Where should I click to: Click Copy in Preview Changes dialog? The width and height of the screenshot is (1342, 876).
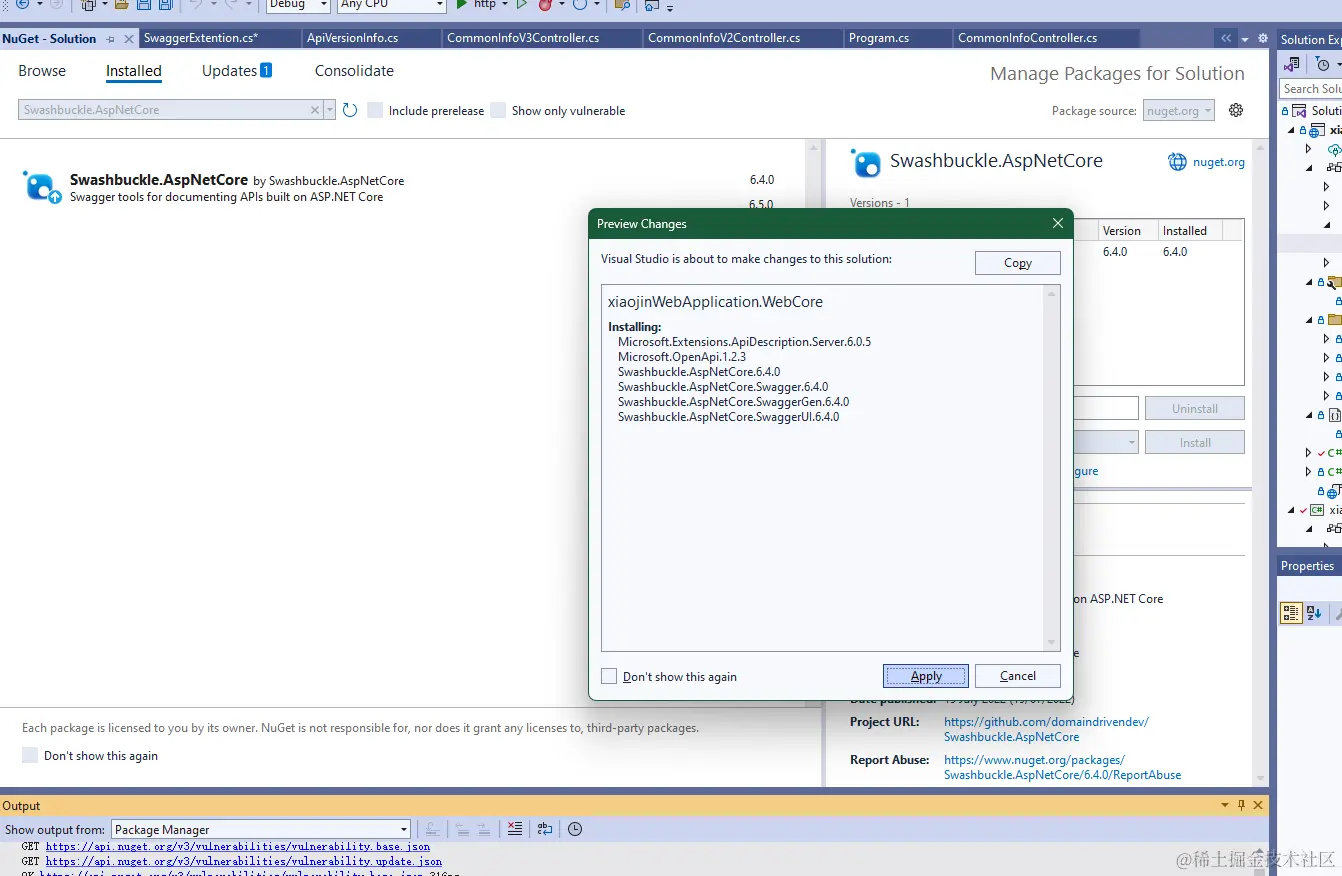(1018, 263)
